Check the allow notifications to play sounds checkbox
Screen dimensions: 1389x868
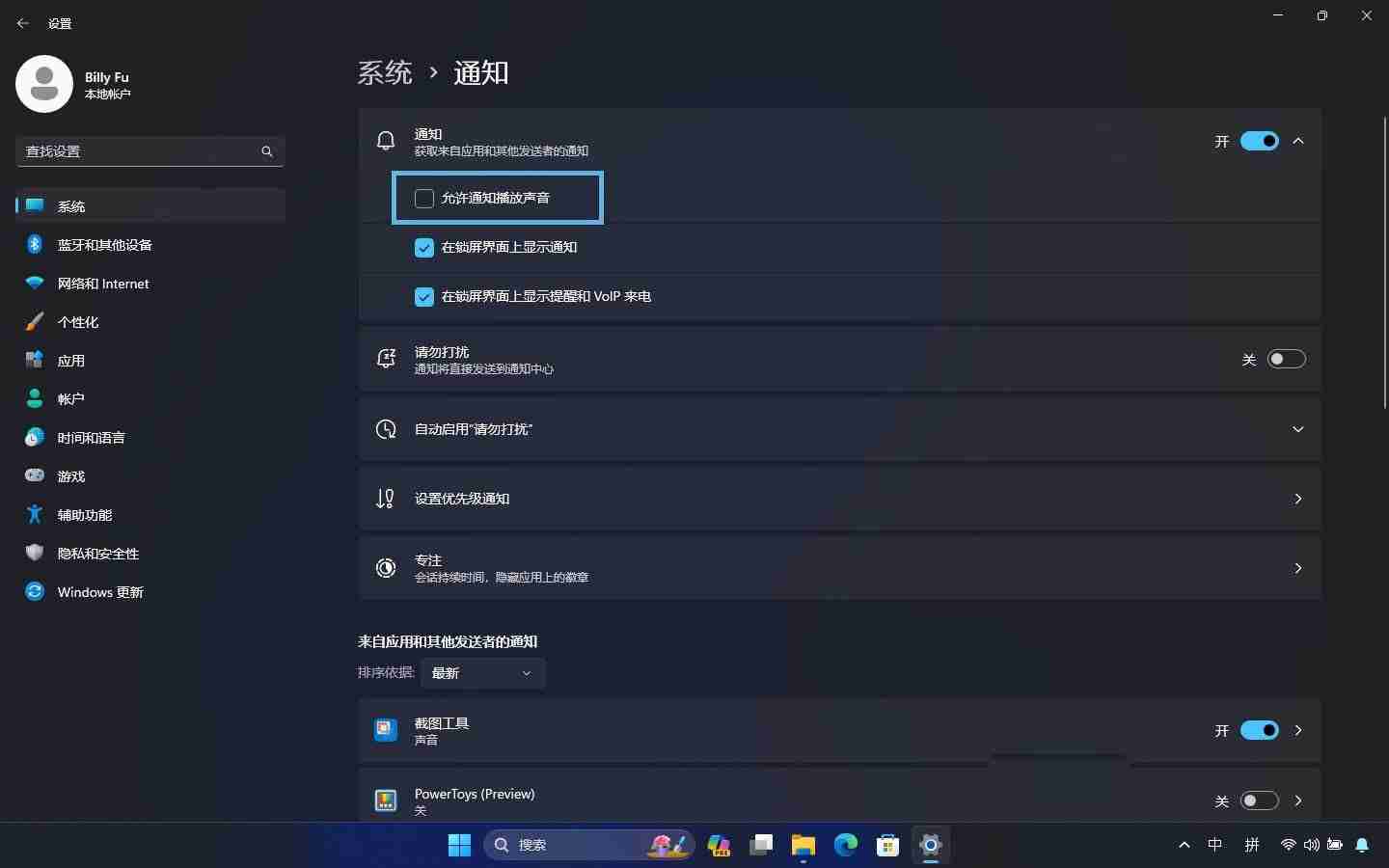[x=423, y=199]
